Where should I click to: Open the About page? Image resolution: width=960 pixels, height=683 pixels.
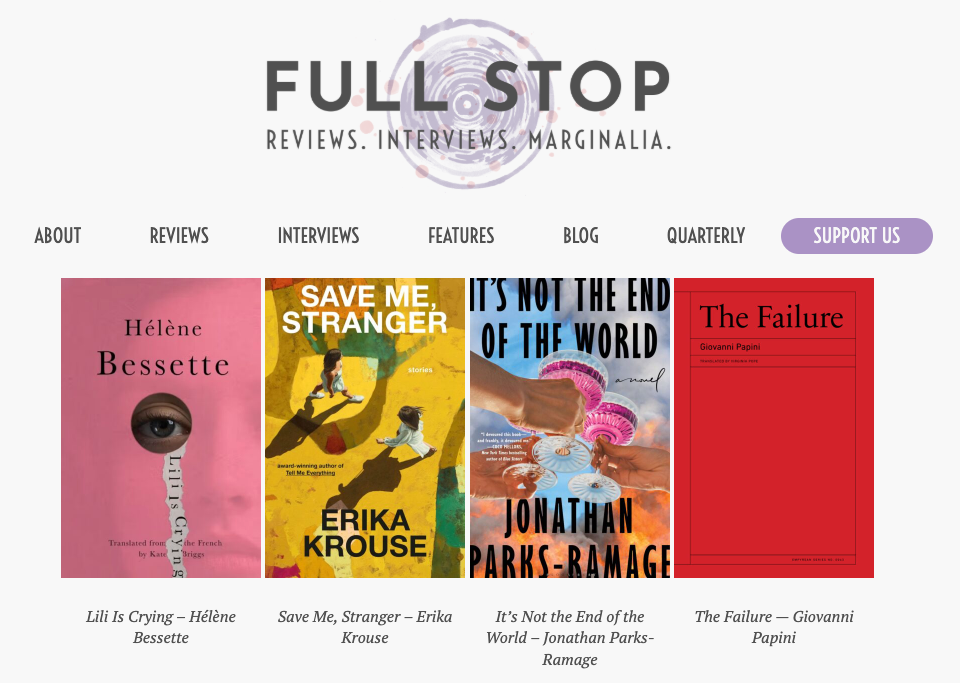pos(58,236)
